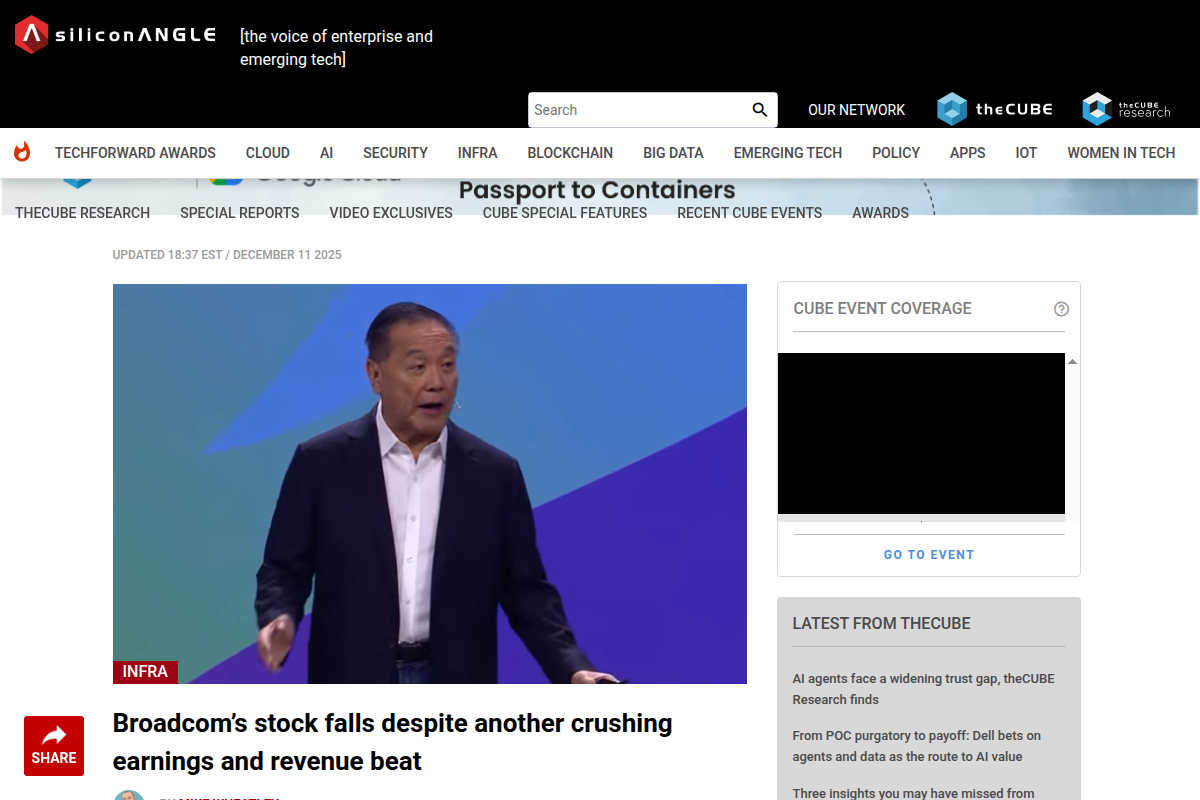This screenshot has height=800, width=1200.
Task: Click the author avatar below the headline
Action: (128, 795)
